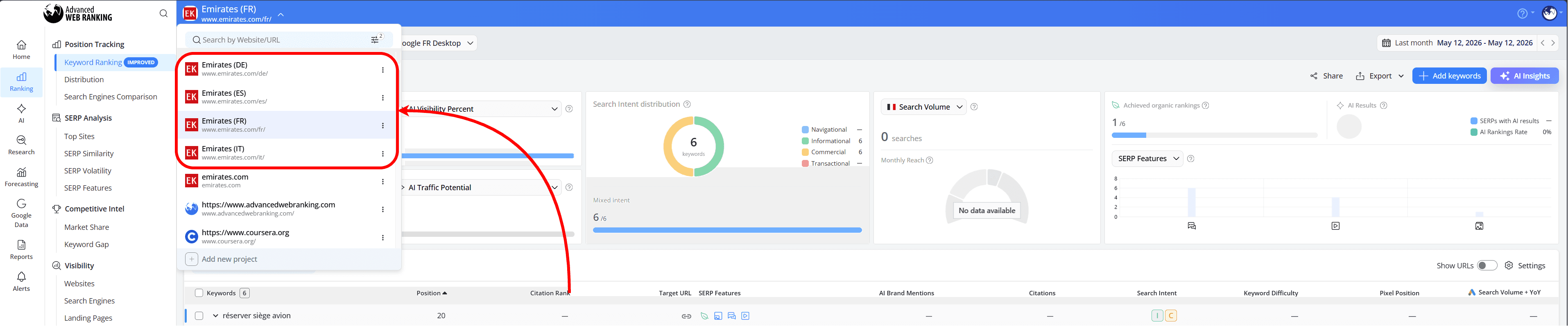
Task: Check the réserver siège avion row checkbox
Action: [199, 316]
